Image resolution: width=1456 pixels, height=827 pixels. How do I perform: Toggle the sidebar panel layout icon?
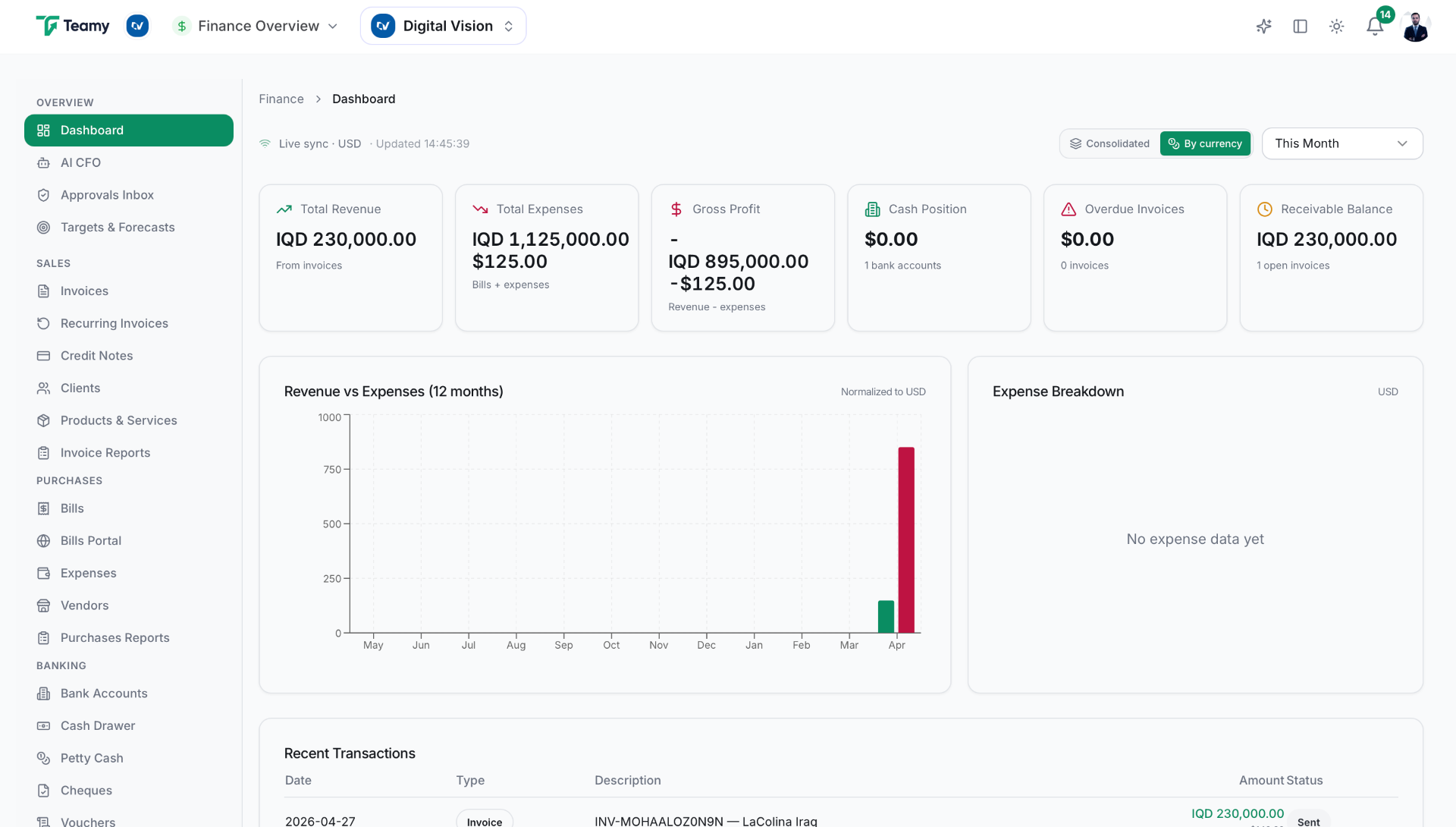click(1300, 27)
